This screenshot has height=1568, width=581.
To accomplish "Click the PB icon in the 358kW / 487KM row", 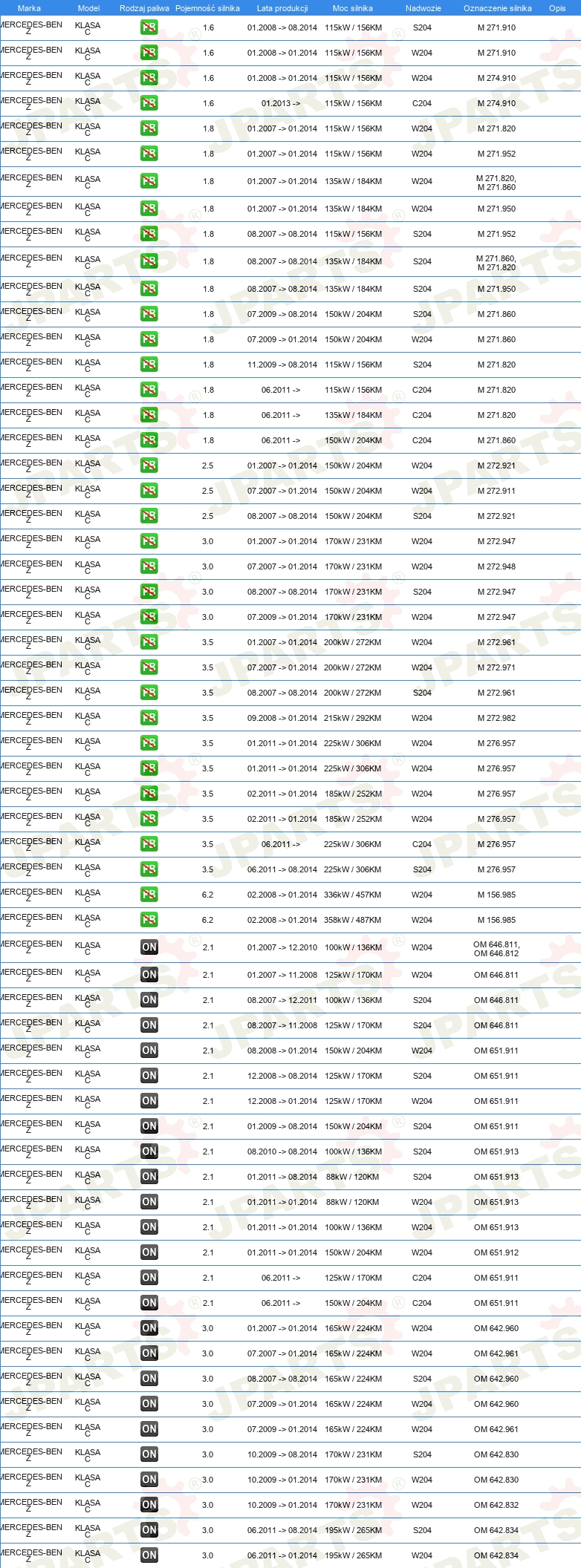I will pyautogui.click(x=149, y=920).
